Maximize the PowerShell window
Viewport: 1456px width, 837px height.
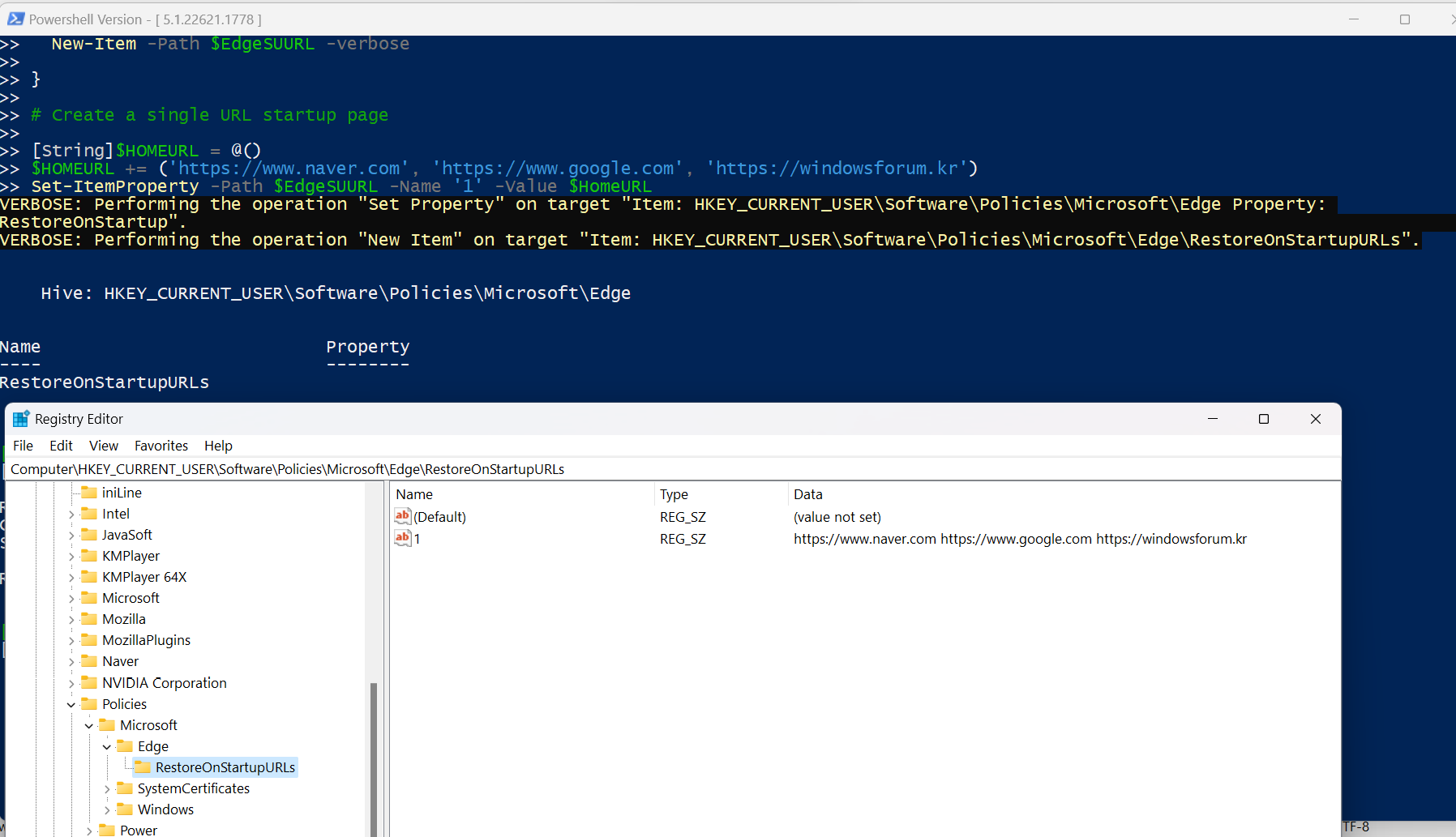pos(1405,19)
